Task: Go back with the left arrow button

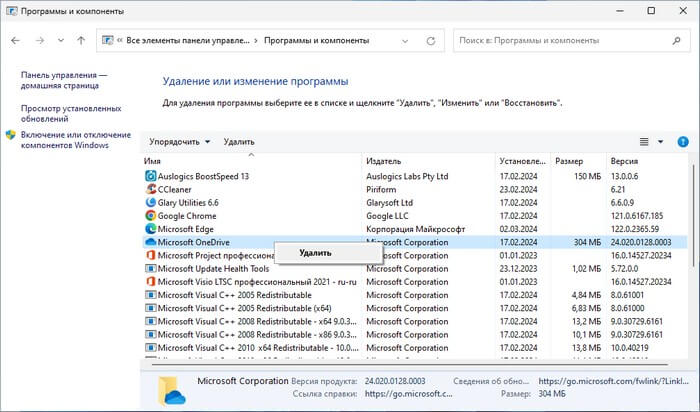Action: pyautogui.click(x=16, y=41)
